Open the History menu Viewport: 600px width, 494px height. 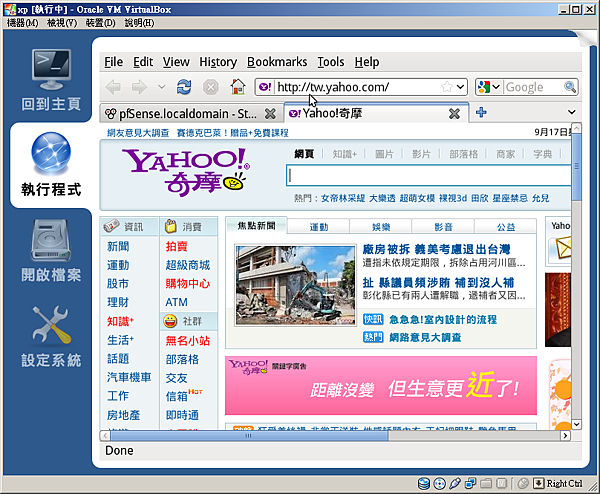[218, 62]
